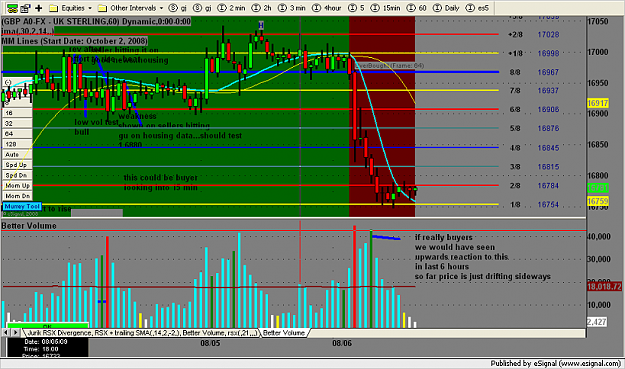Viewport: 625px width, 369px height.
Task: Click the blue H high marker
Action: point(261,26)
